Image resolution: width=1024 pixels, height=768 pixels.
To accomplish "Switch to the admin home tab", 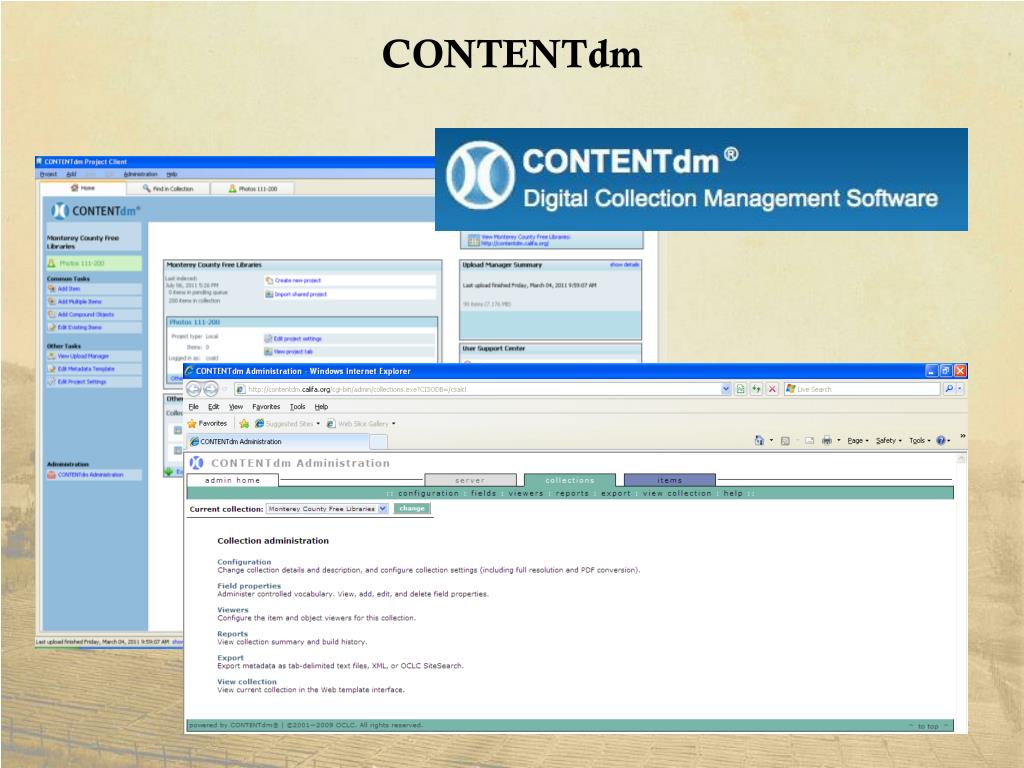I will [232, 481].
